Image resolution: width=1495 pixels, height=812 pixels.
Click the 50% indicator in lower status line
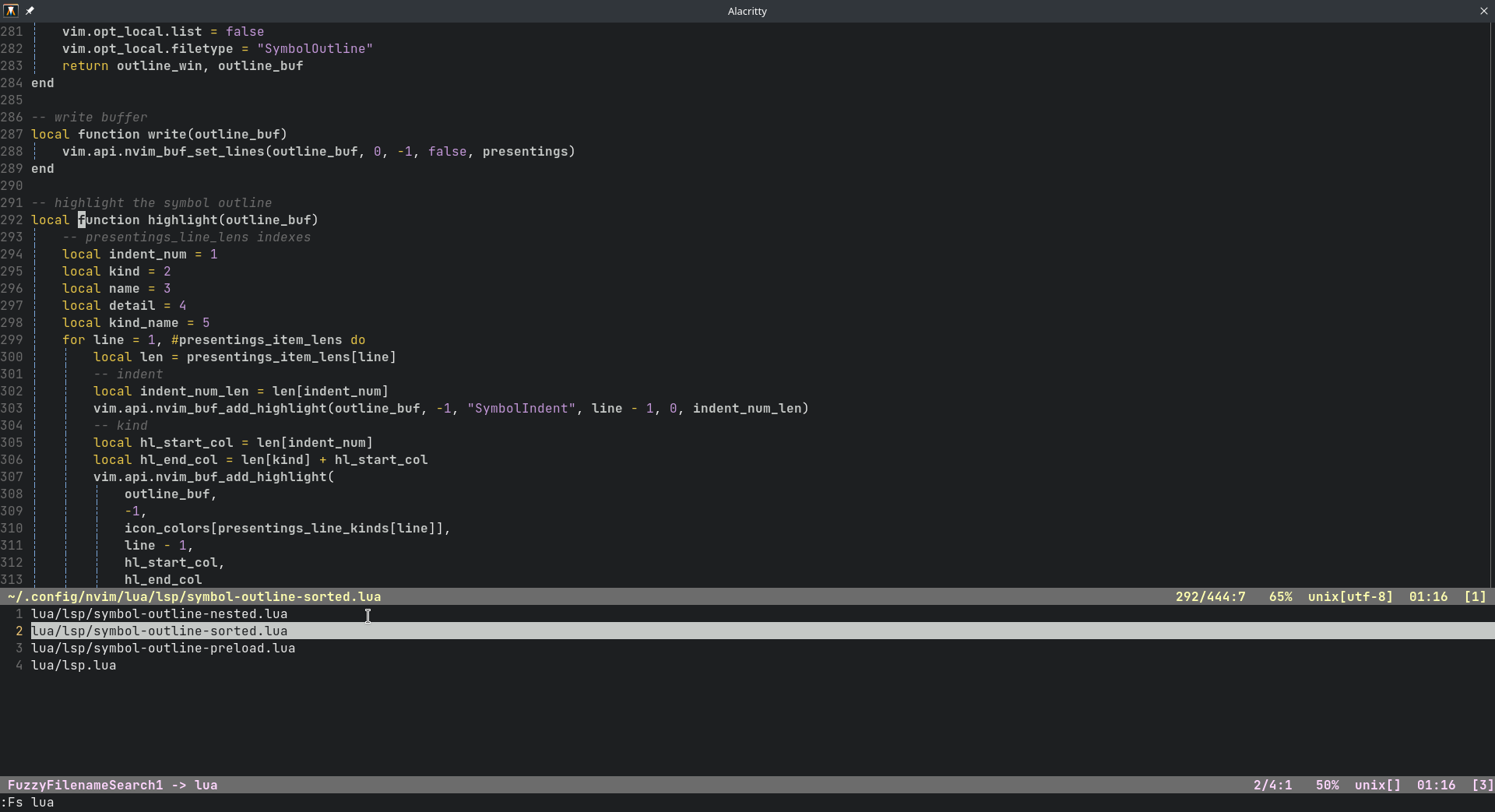(x=1327, y=786)
